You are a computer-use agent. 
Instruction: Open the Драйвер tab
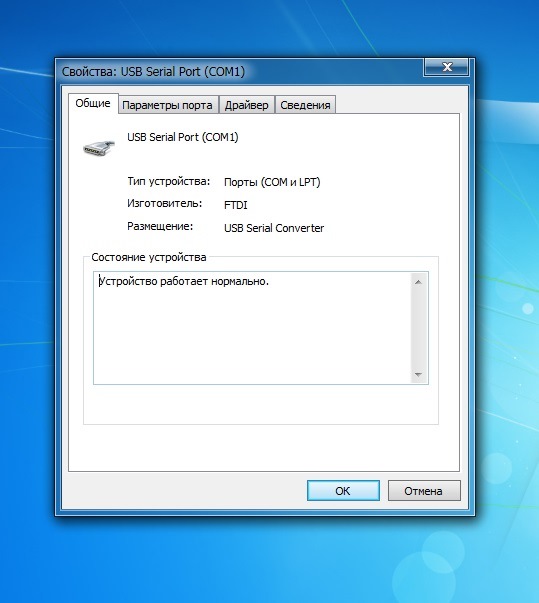click(x=246, y=105)
